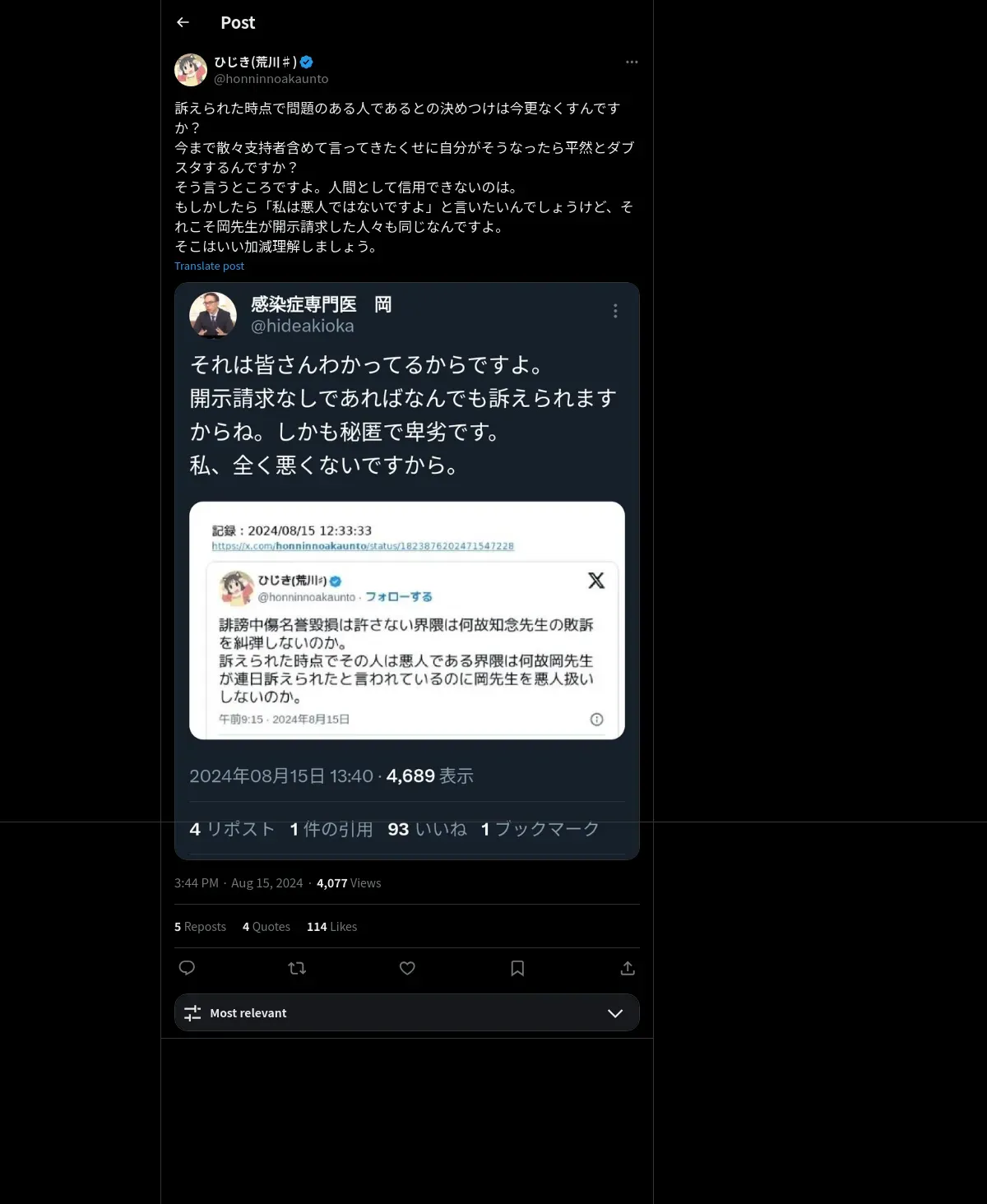Open the @honninnoakaunto handle

point(271,79)
